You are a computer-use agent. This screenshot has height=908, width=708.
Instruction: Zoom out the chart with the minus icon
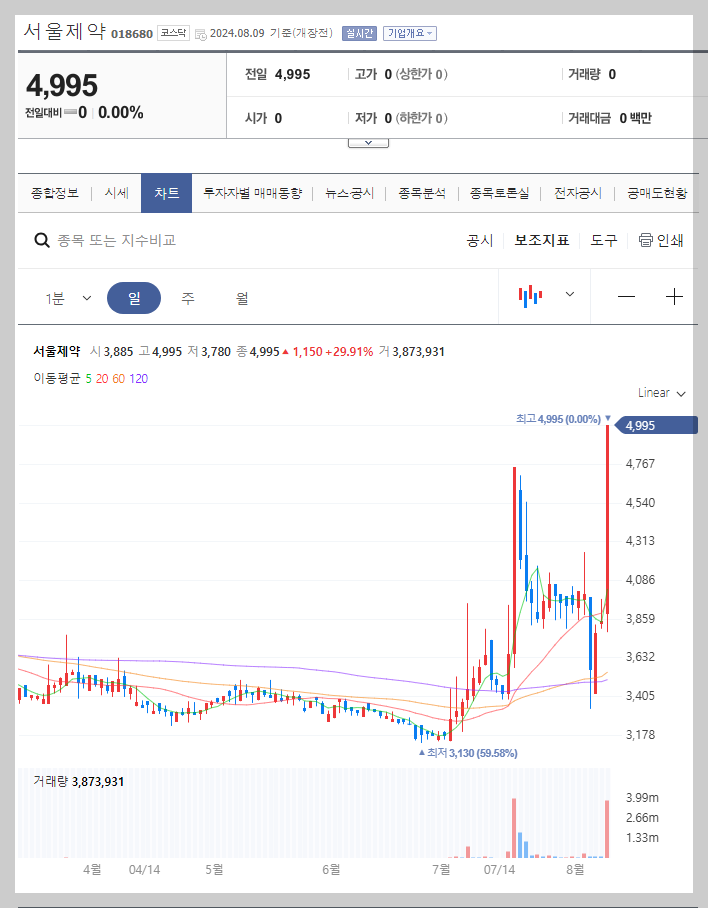(627, 296)
